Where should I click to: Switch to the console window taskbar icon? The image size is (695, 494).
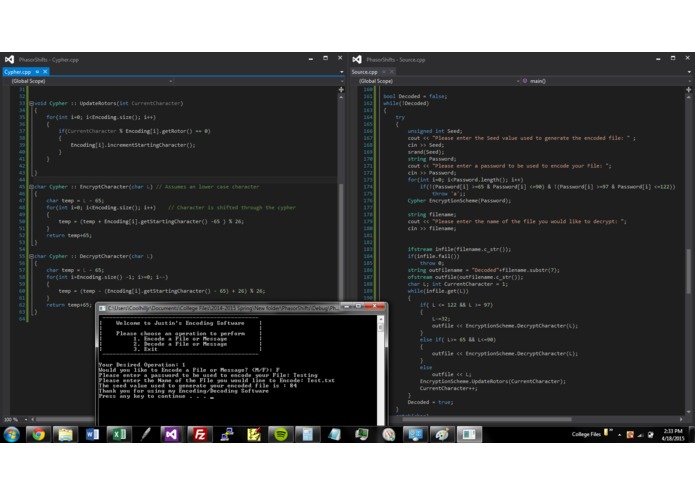pyautogui.click(x=469, y=435)
